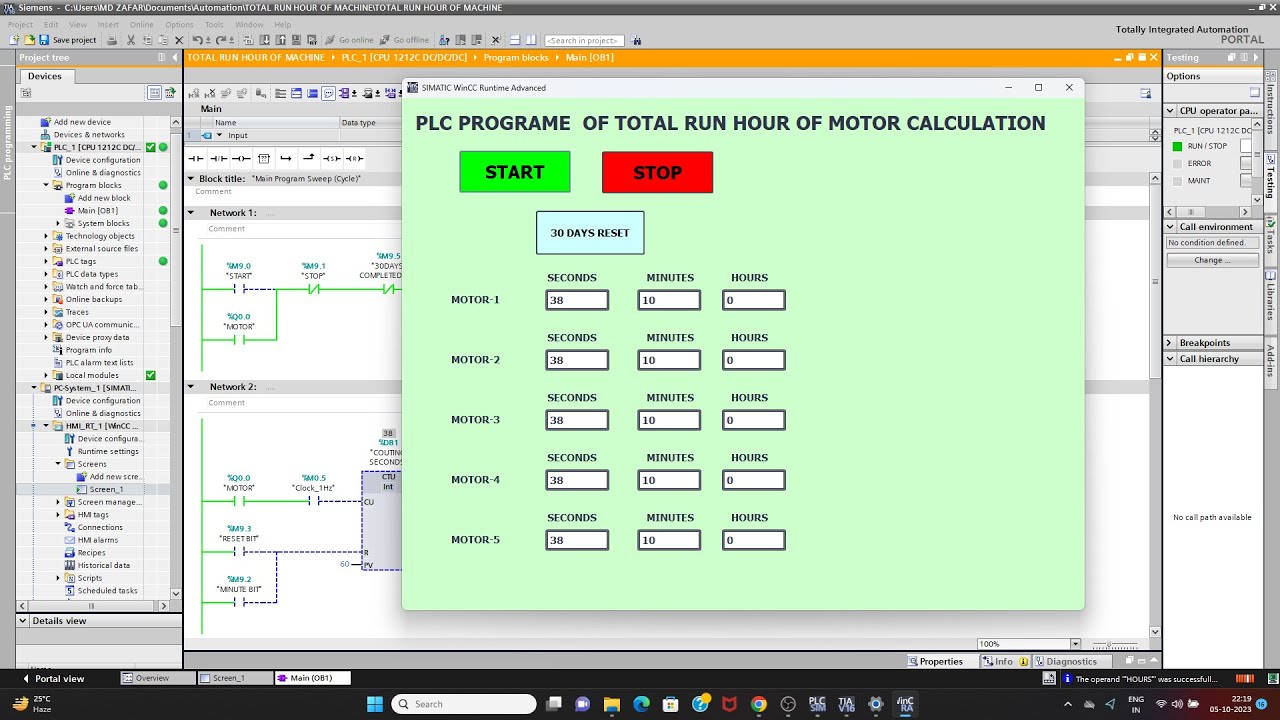
Task: Collapse the CPU operator panel section
Action: (1170, 111)
